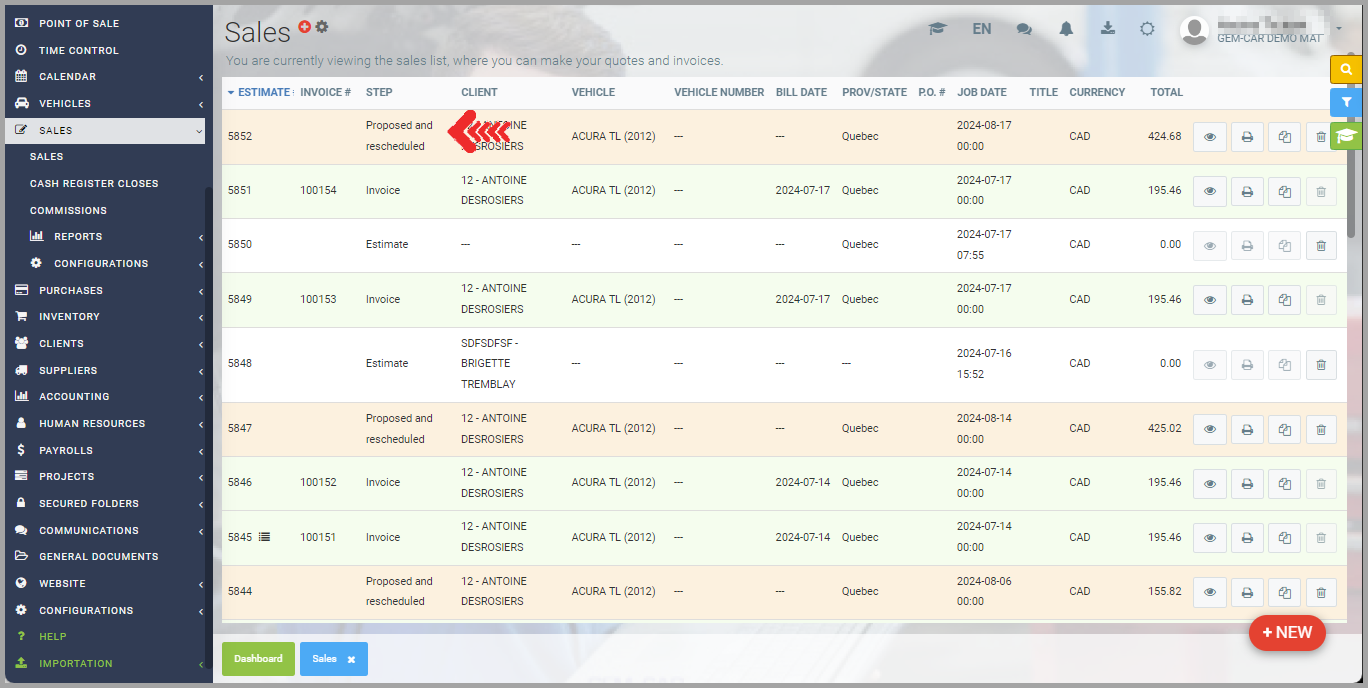Click the download icon in top header
The image size is (1368, 688).
pyautogui.click(x=1107, y=29)
